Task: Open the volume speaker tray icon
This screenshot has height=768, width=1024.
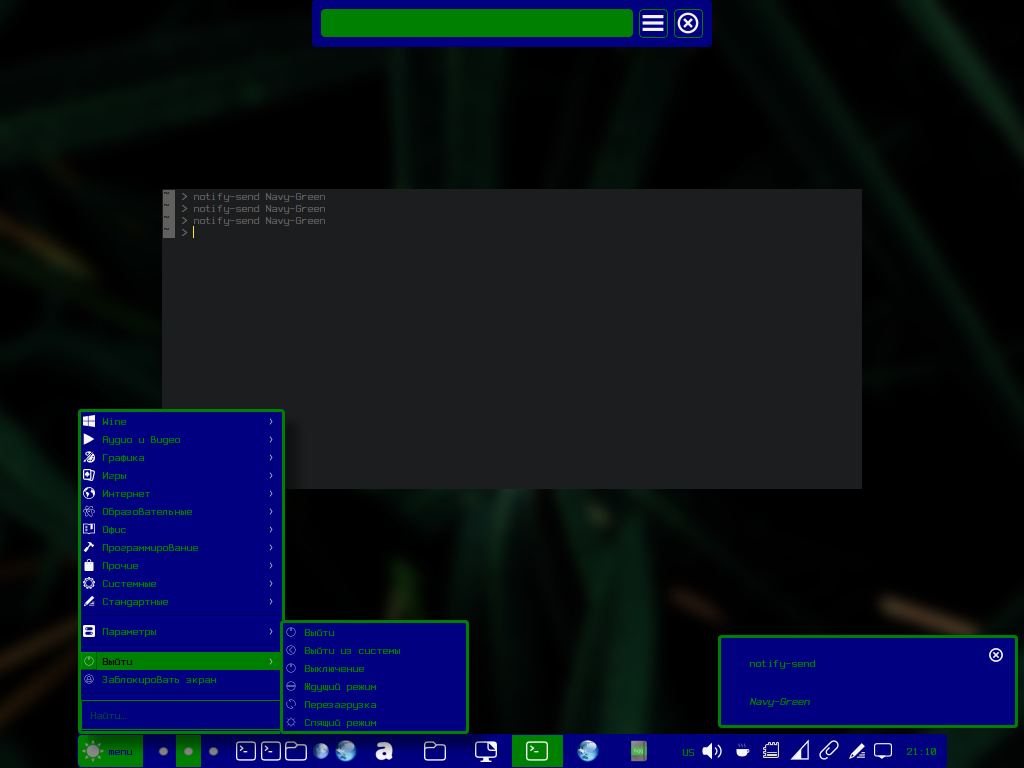Action: pyautogui.click(x=712, y=751)
